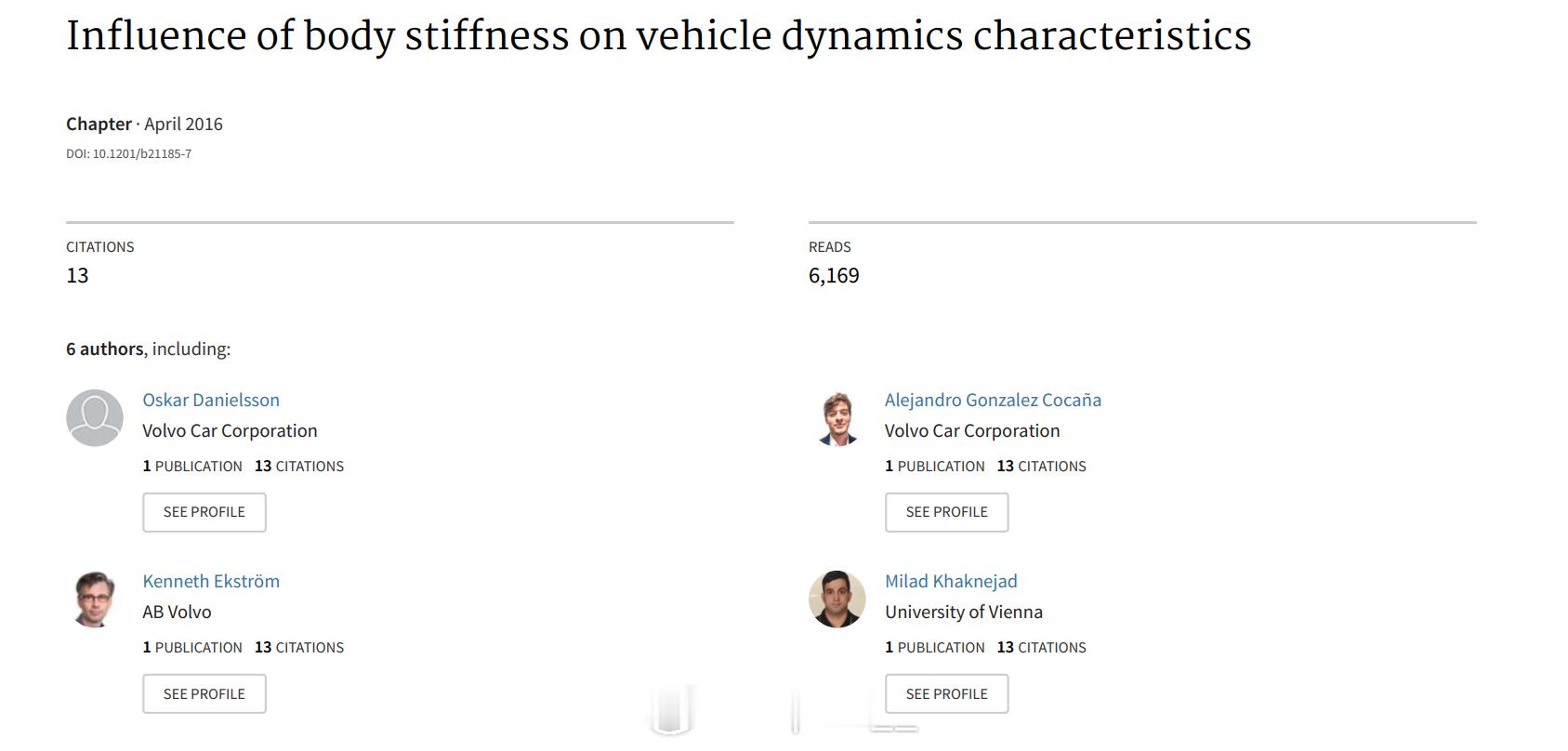Click Kenneth Ekström's profile photo

click(95, 599)
